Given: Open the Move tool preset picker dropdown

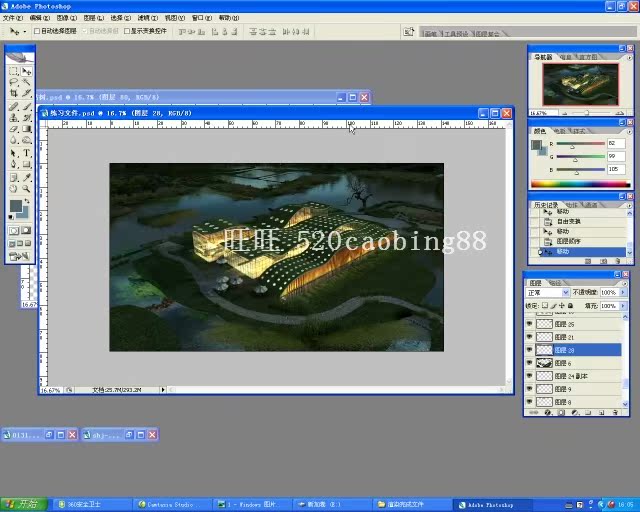Looking at the screenshot, I should (25, 31).
